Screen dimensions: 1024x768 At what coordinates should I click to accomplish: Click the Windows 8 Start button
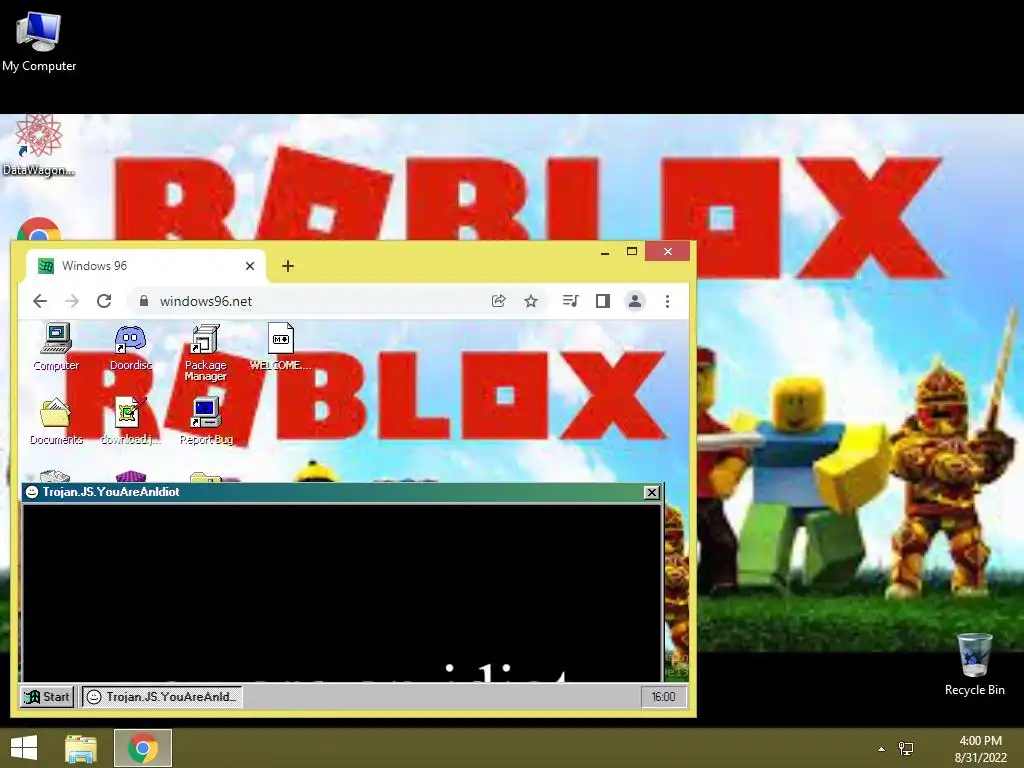[24, 748]
